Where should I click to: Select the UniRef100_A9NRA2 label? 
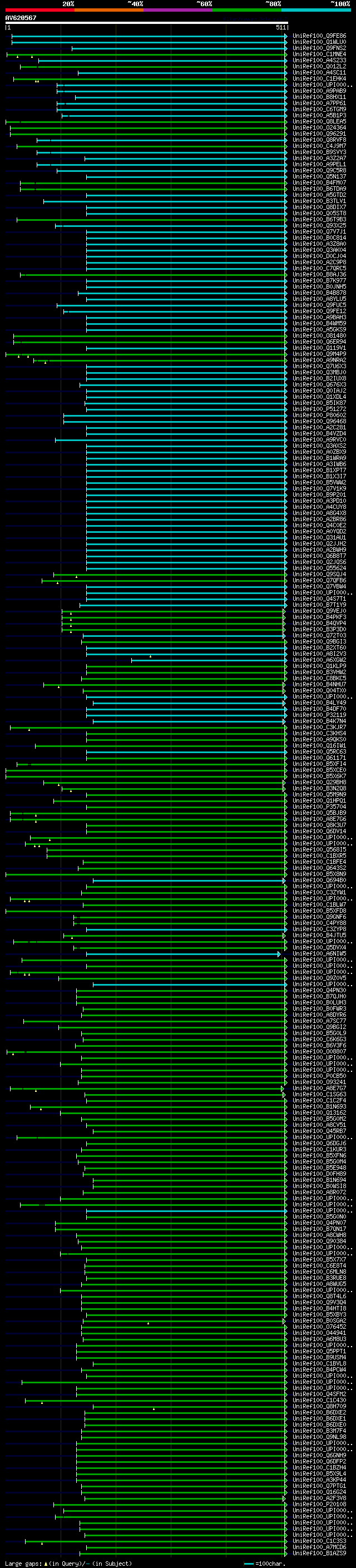319,360
